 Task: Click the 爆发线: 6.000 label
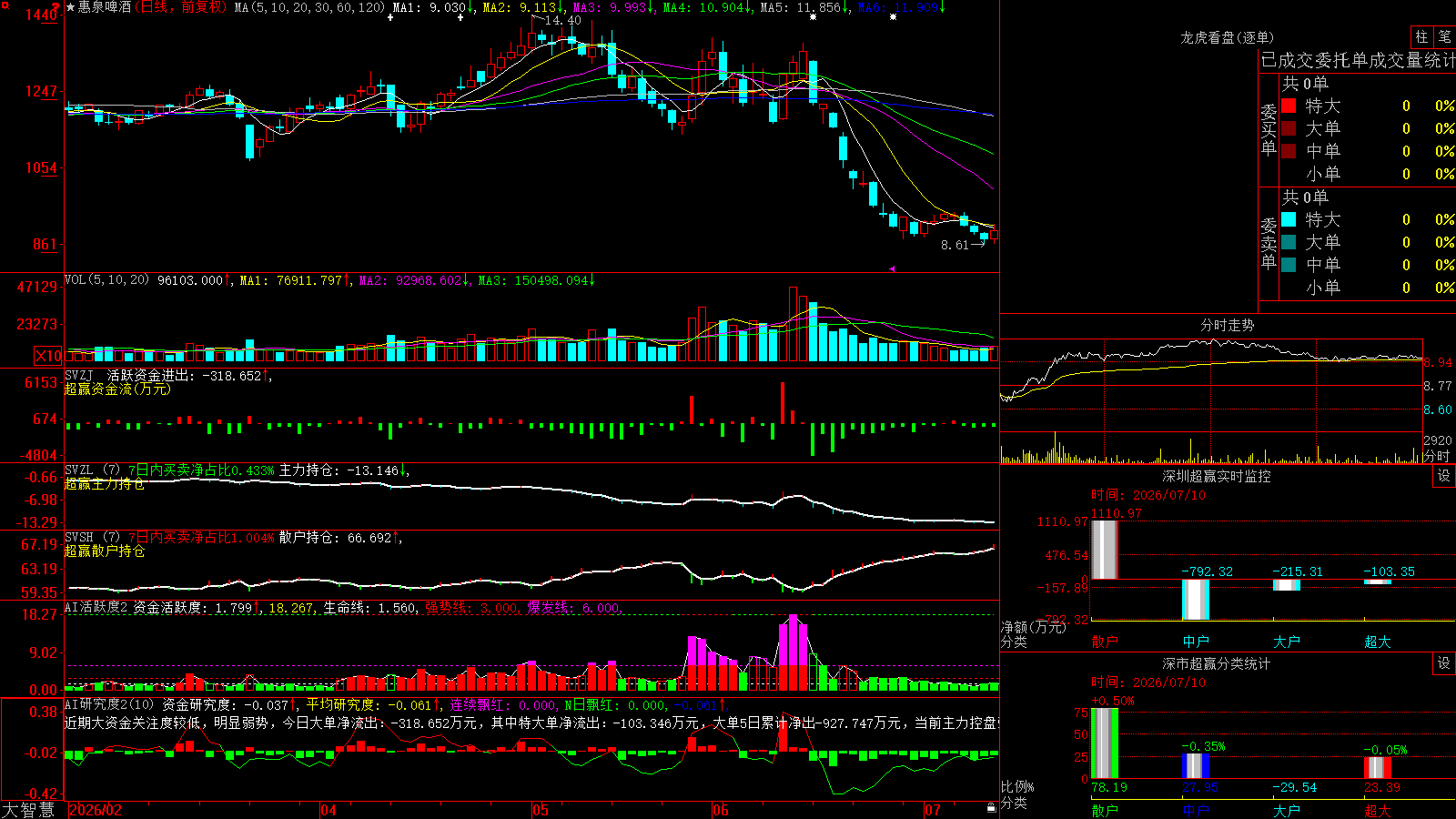(x=574, y=608)
